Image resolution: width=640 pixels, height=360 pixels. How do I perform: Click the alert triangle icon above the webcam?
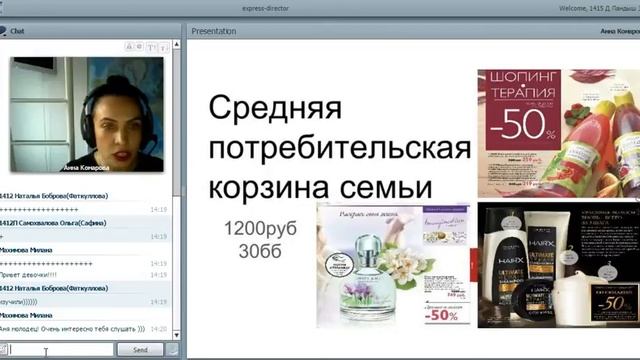129,47
